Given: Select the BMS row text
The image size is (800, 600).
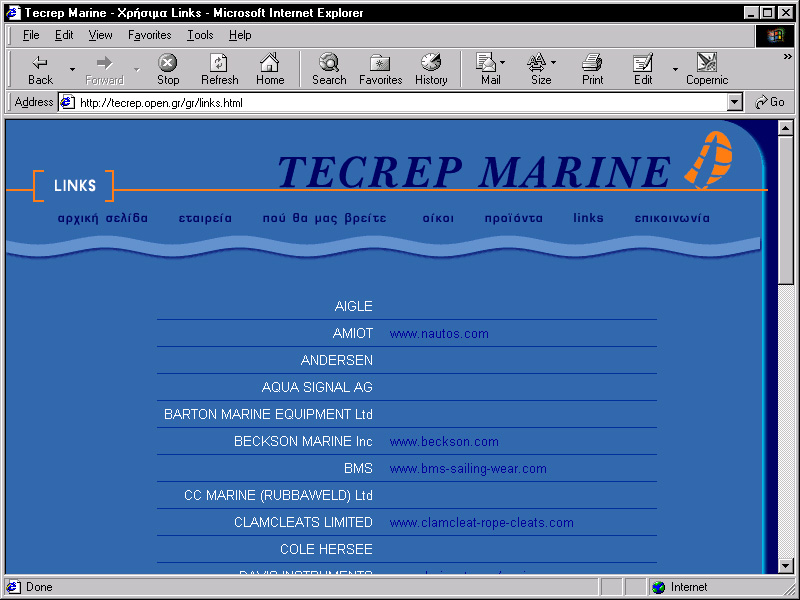Looking at the screenshot, I should [358, 468].
